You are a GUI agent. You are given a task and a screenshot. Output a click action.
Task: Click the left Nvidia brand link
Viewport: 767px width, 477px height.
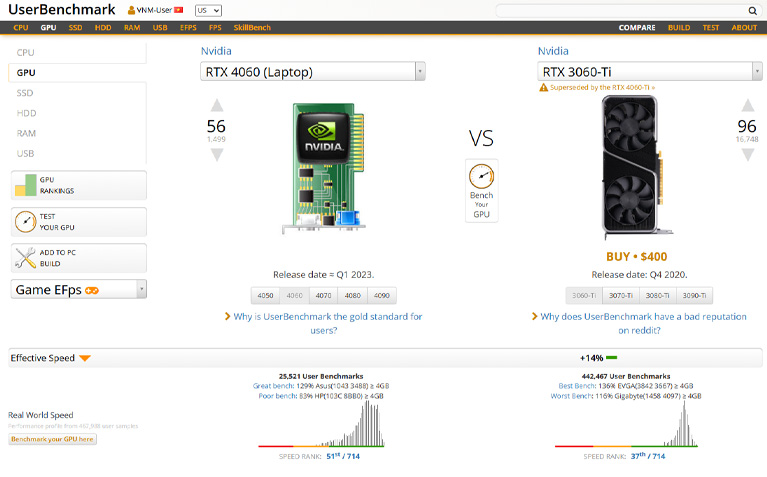click(x=216, y=51)
